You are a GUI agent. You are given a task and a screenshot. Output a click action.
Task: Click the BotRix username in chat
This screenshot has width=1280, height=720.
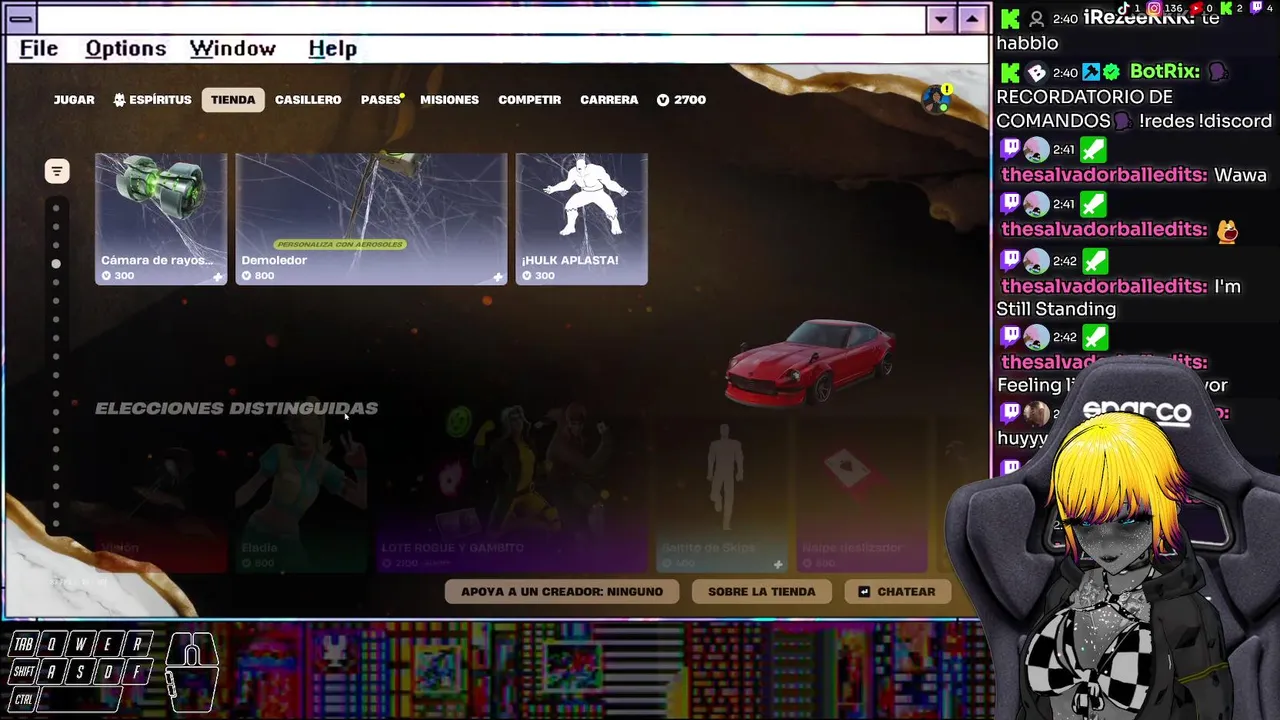[x=1165, y=72]
